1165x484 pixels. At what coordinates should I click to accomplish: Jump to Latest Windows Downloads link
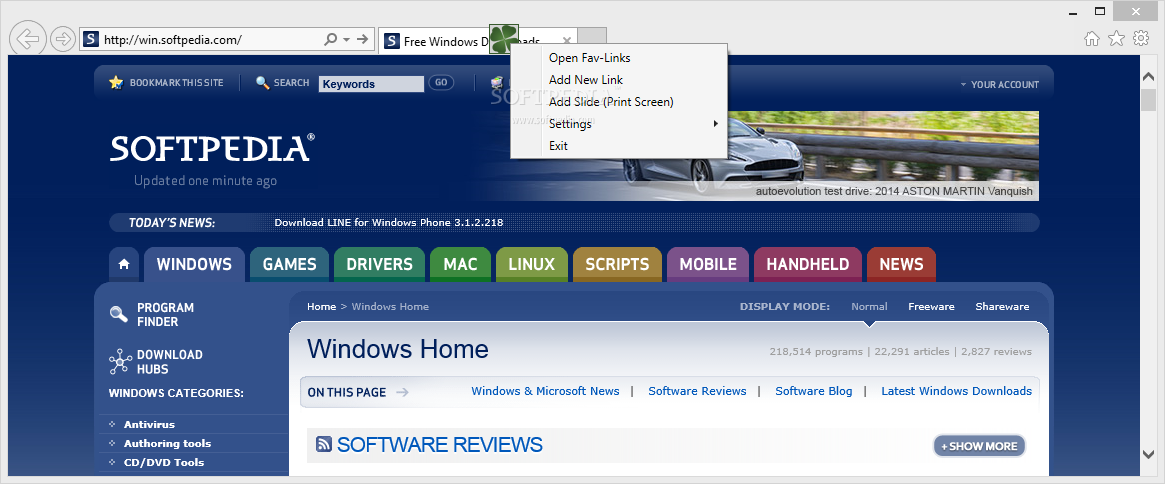click(x=956, y=391)
